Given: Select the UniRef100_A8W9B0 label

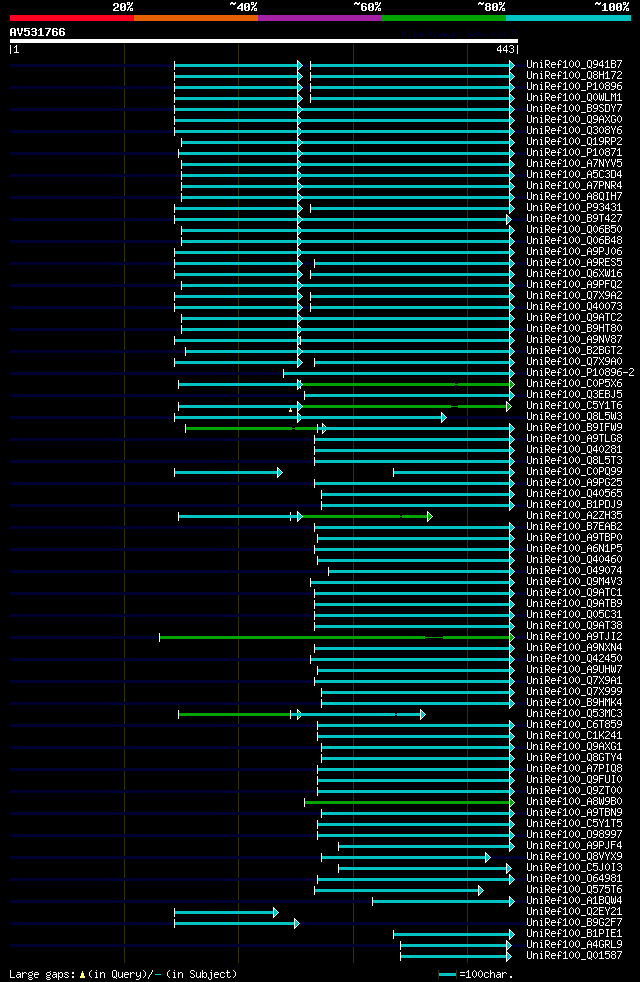Looking at the screenshot, I should (574, 802).
